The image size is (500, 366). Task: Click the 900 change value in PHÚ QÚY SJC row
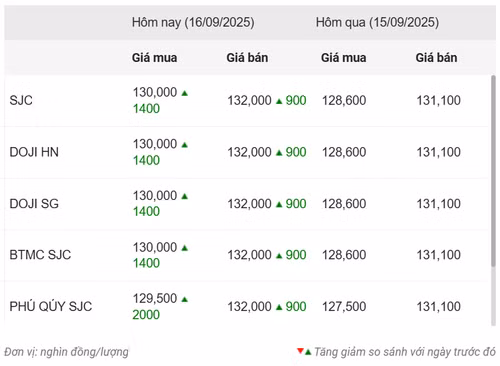[296, 307]
